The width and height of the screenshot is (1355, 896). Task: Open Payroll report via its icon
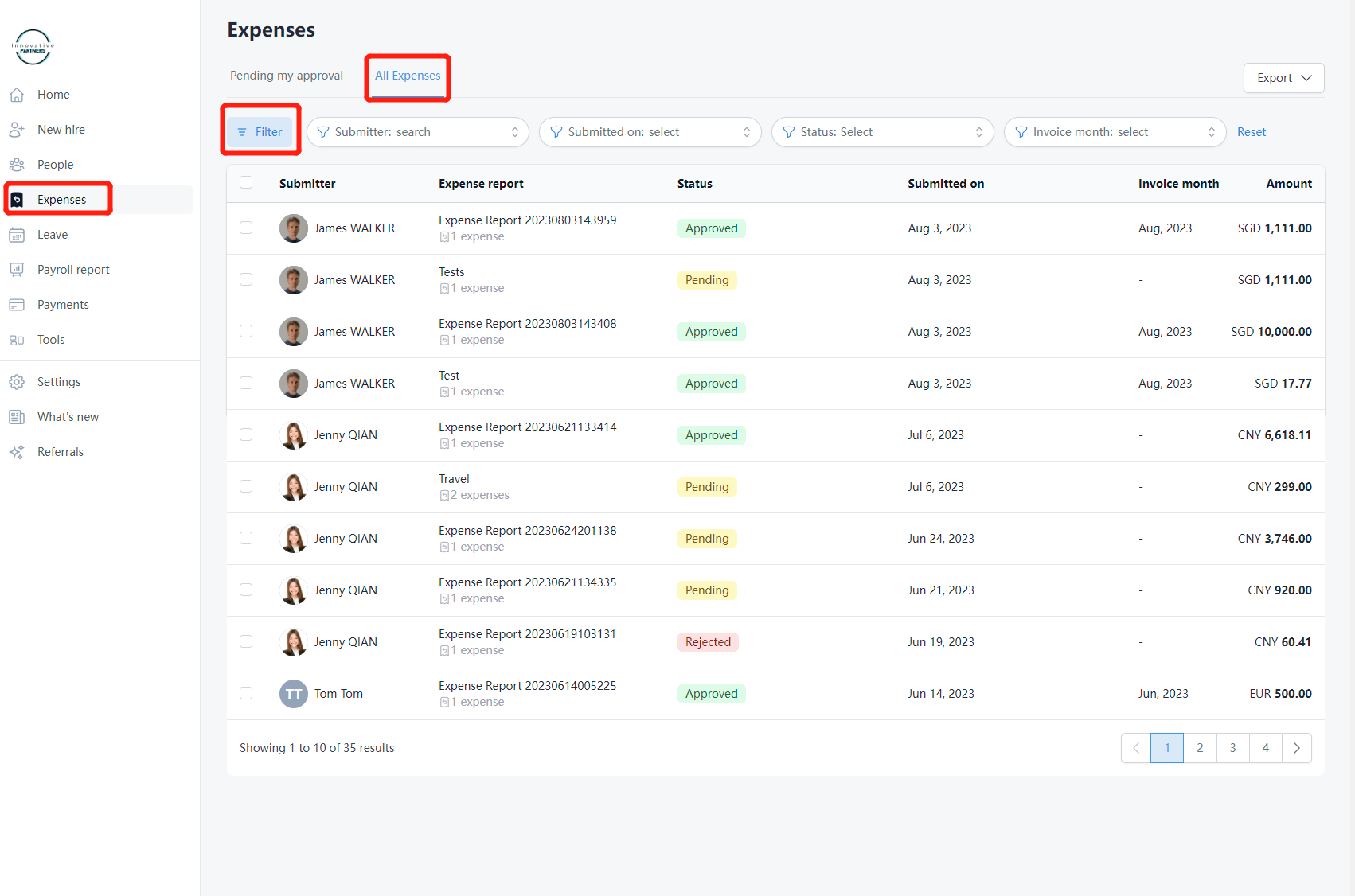tap(17, 270)
